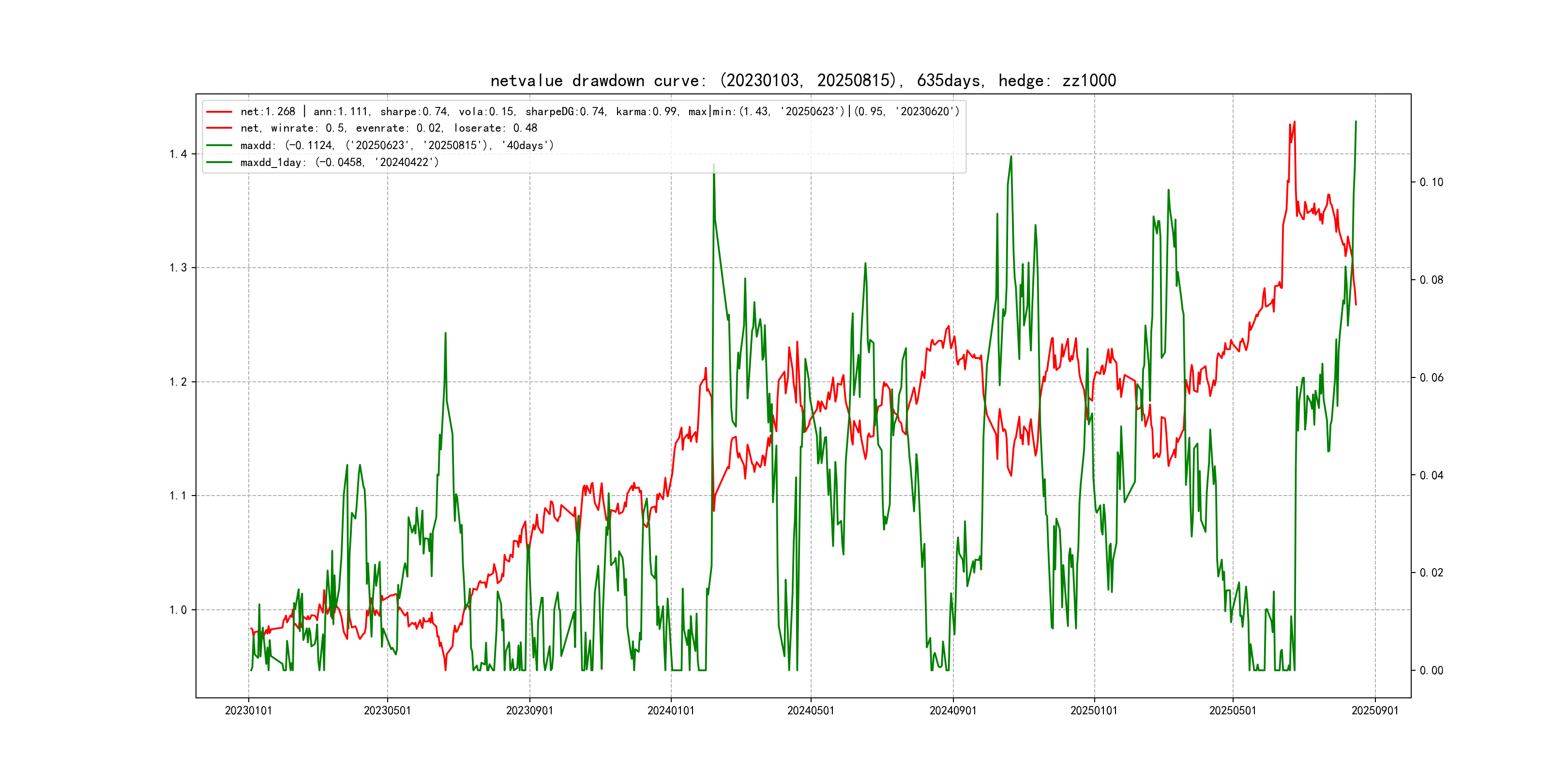Select the maxdd_1day legend text

tap(339, 163)
